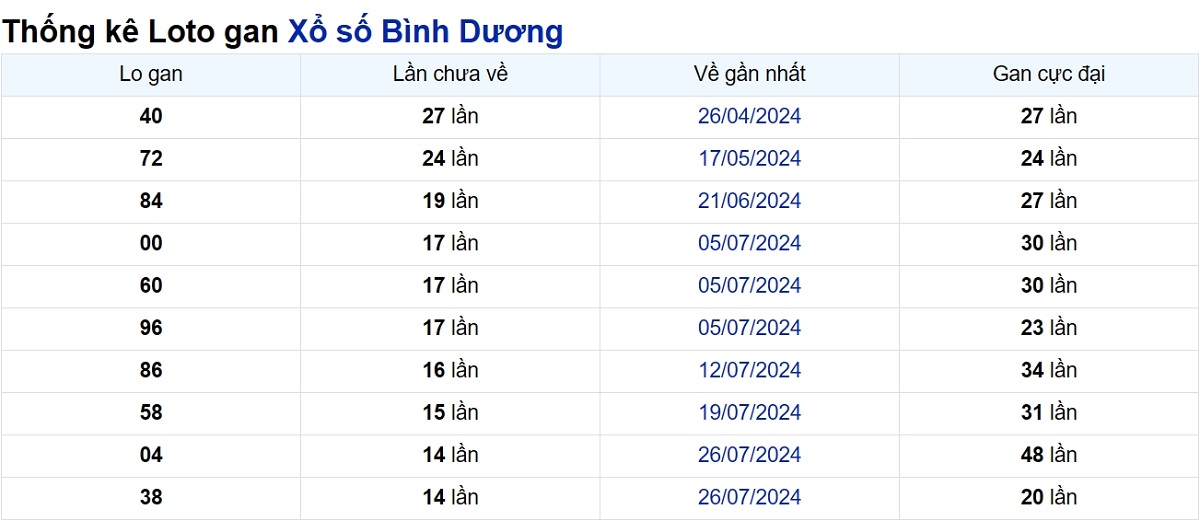The width and height of the screenshot is (1200, 521).
Task: Click '15 lần' in row 58
Action: (450, 412)
